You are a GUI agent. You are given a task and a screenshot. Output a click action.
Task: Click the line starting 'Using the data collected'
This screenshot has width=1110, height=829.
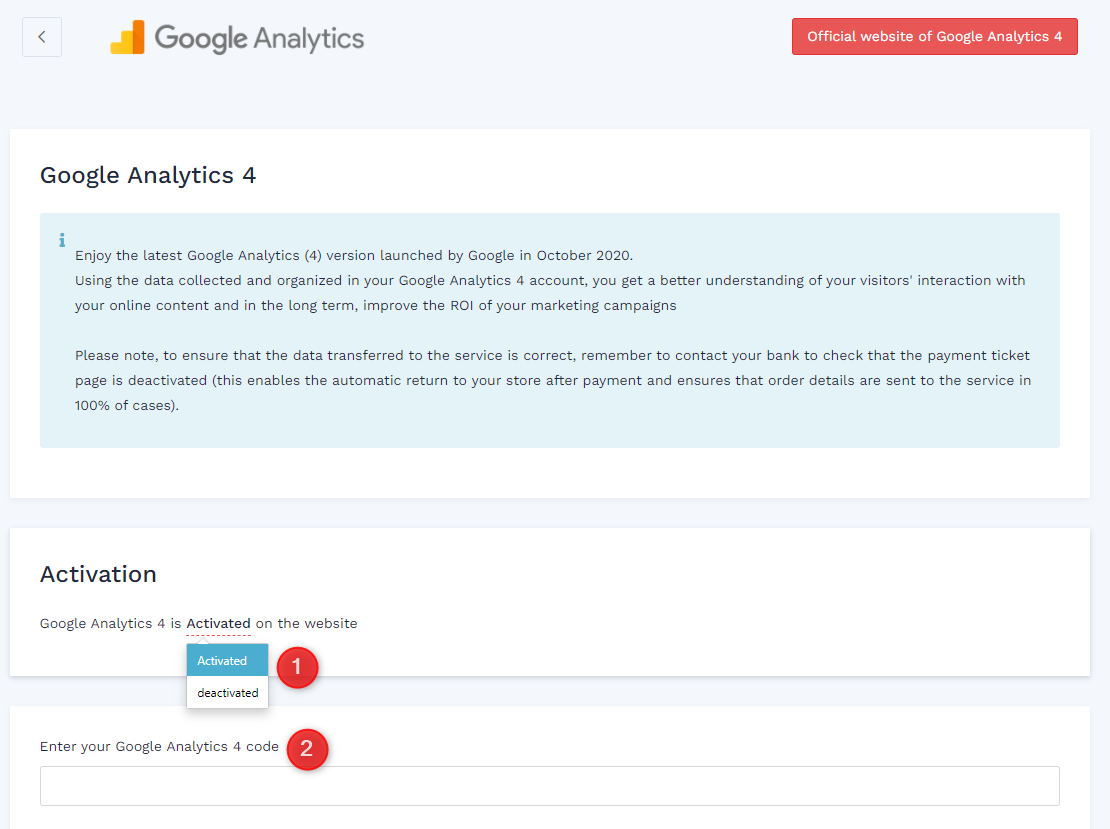coord(550,280)
